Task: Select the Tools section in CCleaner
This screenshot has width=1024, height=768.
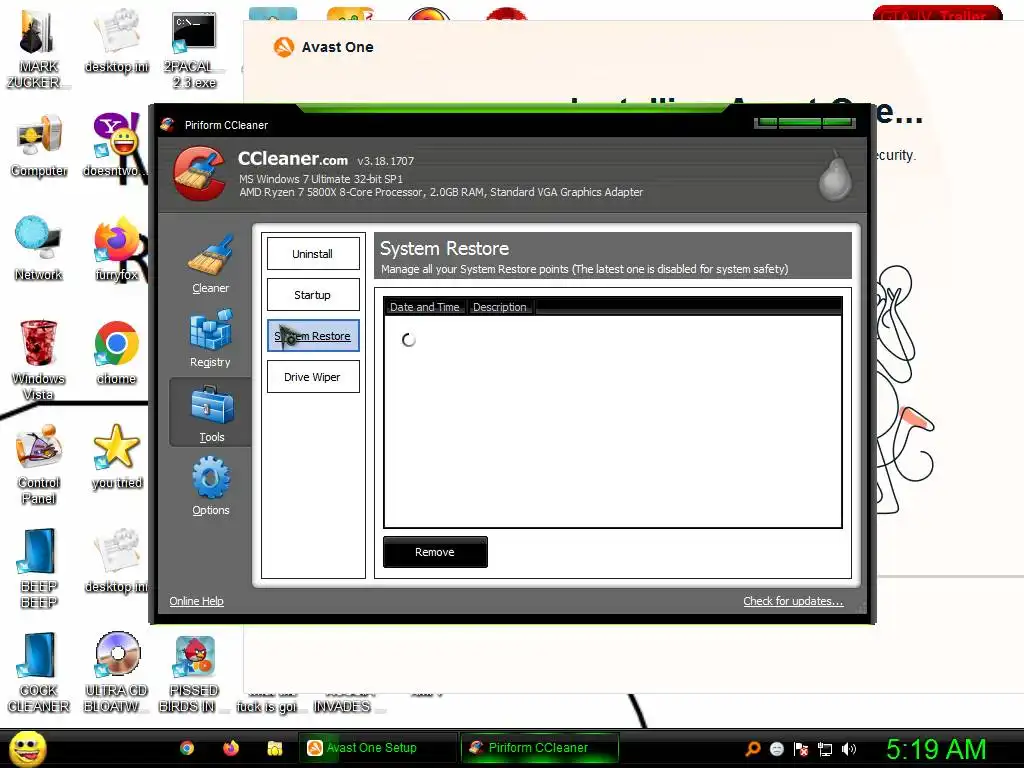Action: coord(211,413)
